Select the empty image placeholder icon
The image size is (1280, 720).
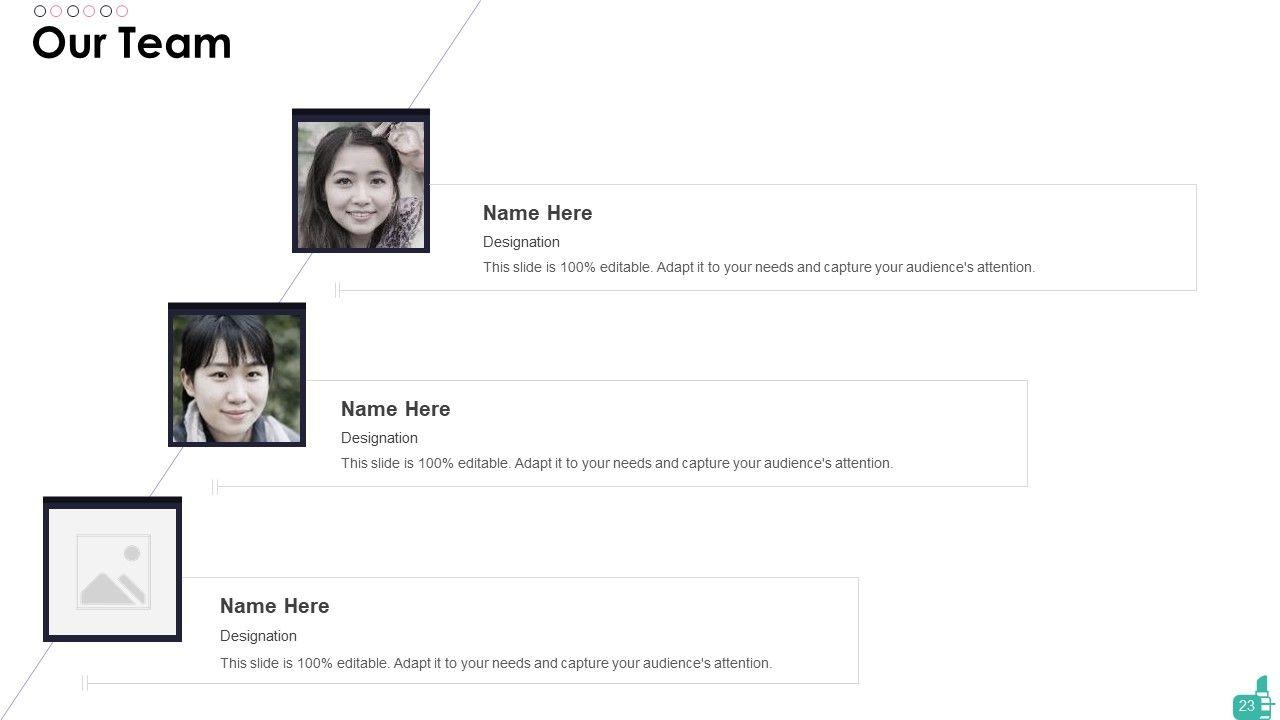[113, 572]
